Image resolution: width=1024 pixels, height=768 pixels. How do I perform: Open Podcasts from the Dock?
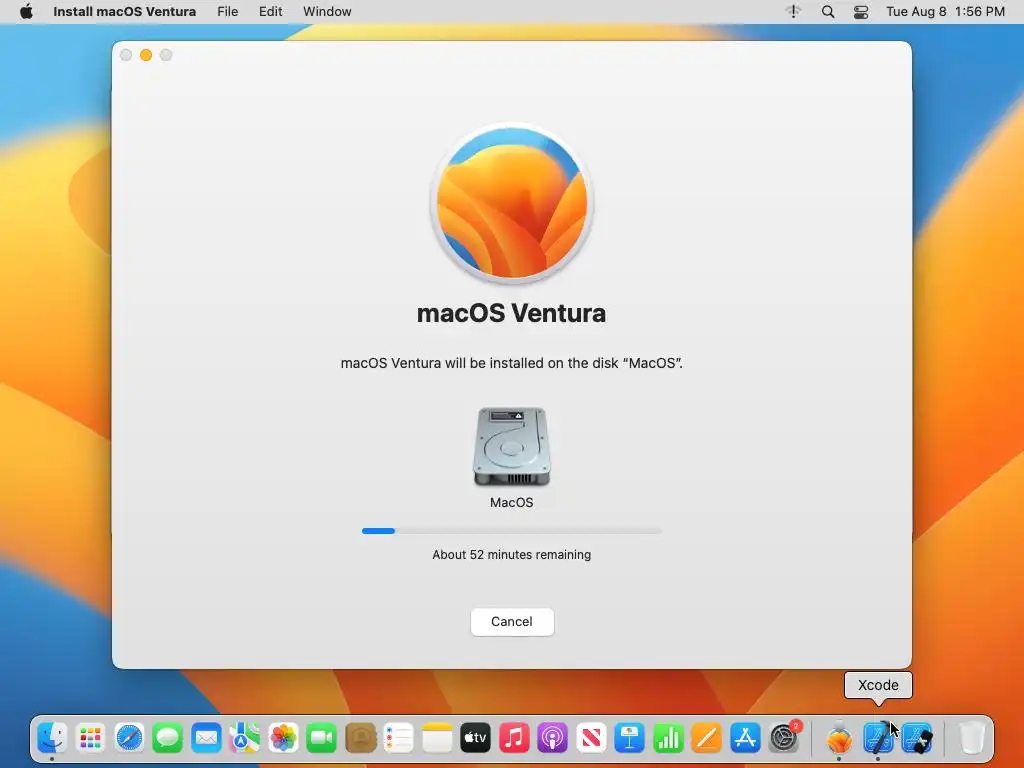click(552, 738)
